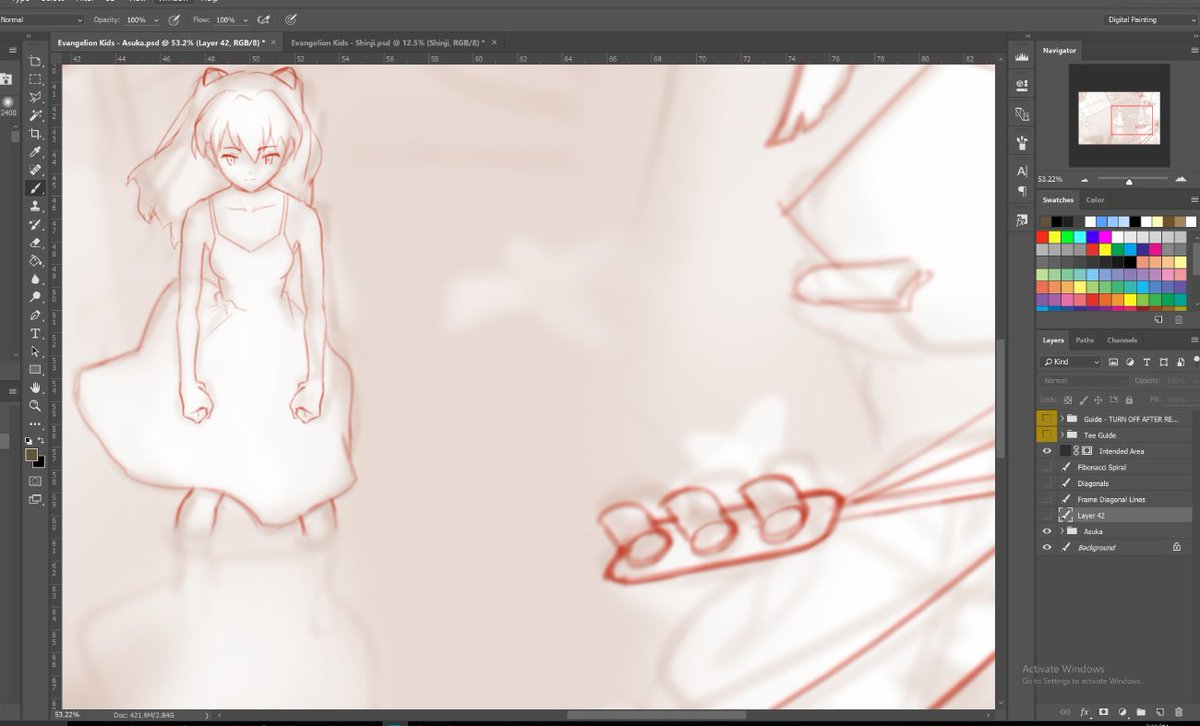The image size is (1200, 726).
Task: Select the Hand tool
Action: (x=35, y=388)
